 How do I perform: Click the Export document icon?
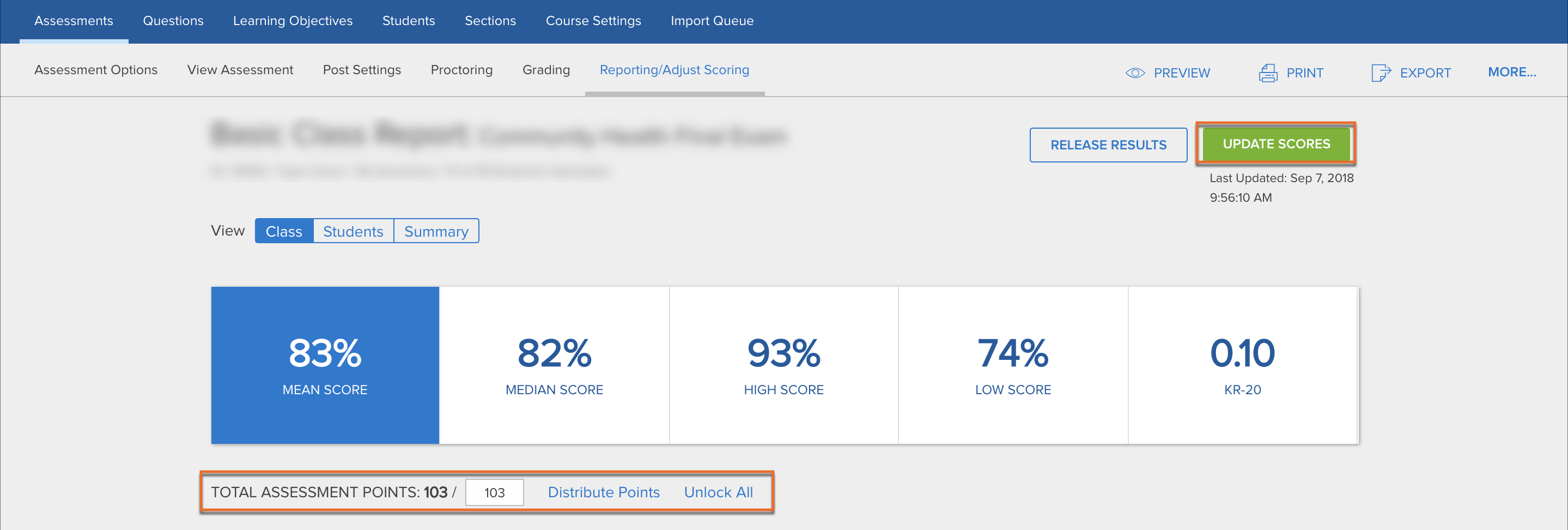1380,73
